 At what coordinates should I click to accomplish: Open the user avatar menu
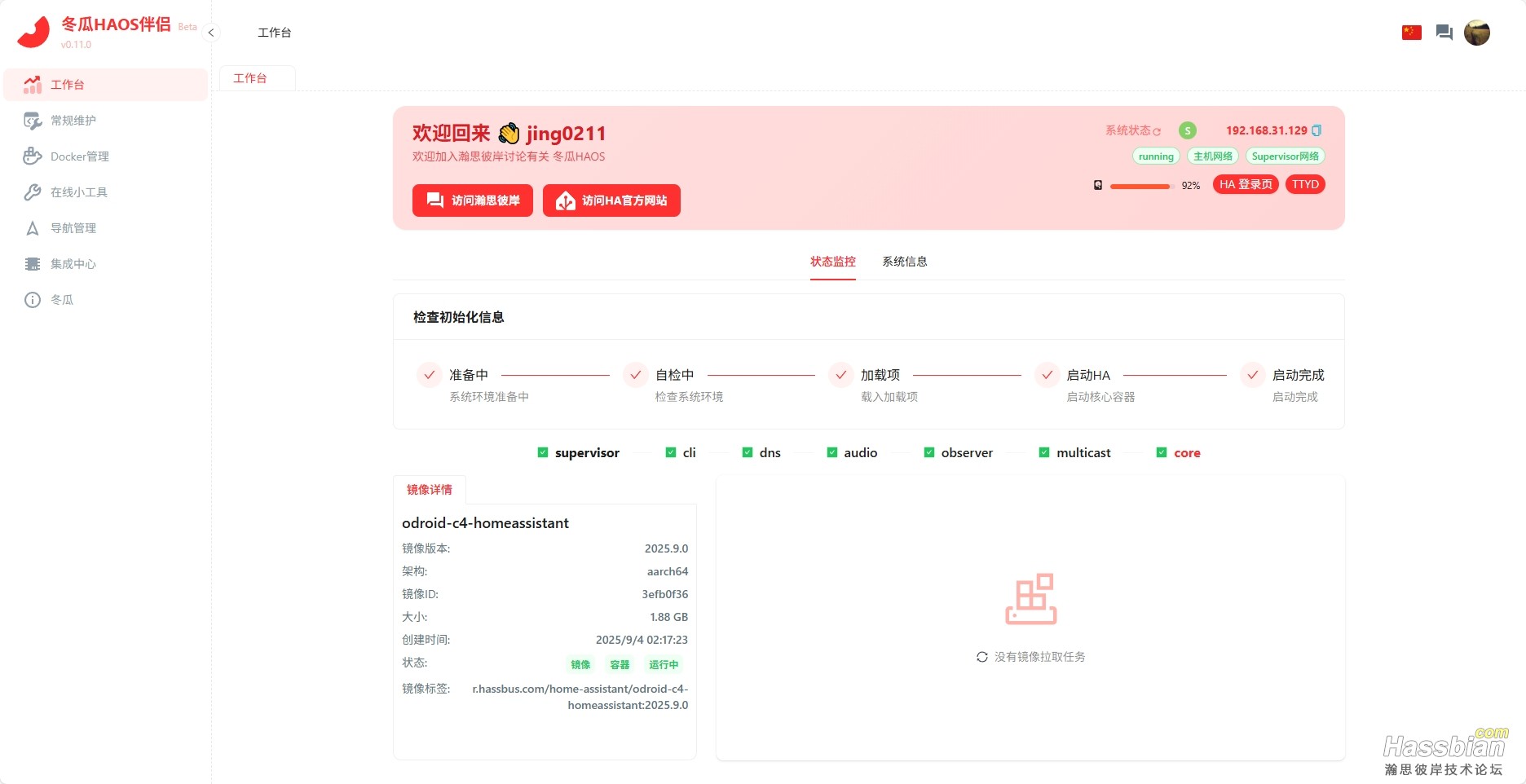coord(1477,33)
